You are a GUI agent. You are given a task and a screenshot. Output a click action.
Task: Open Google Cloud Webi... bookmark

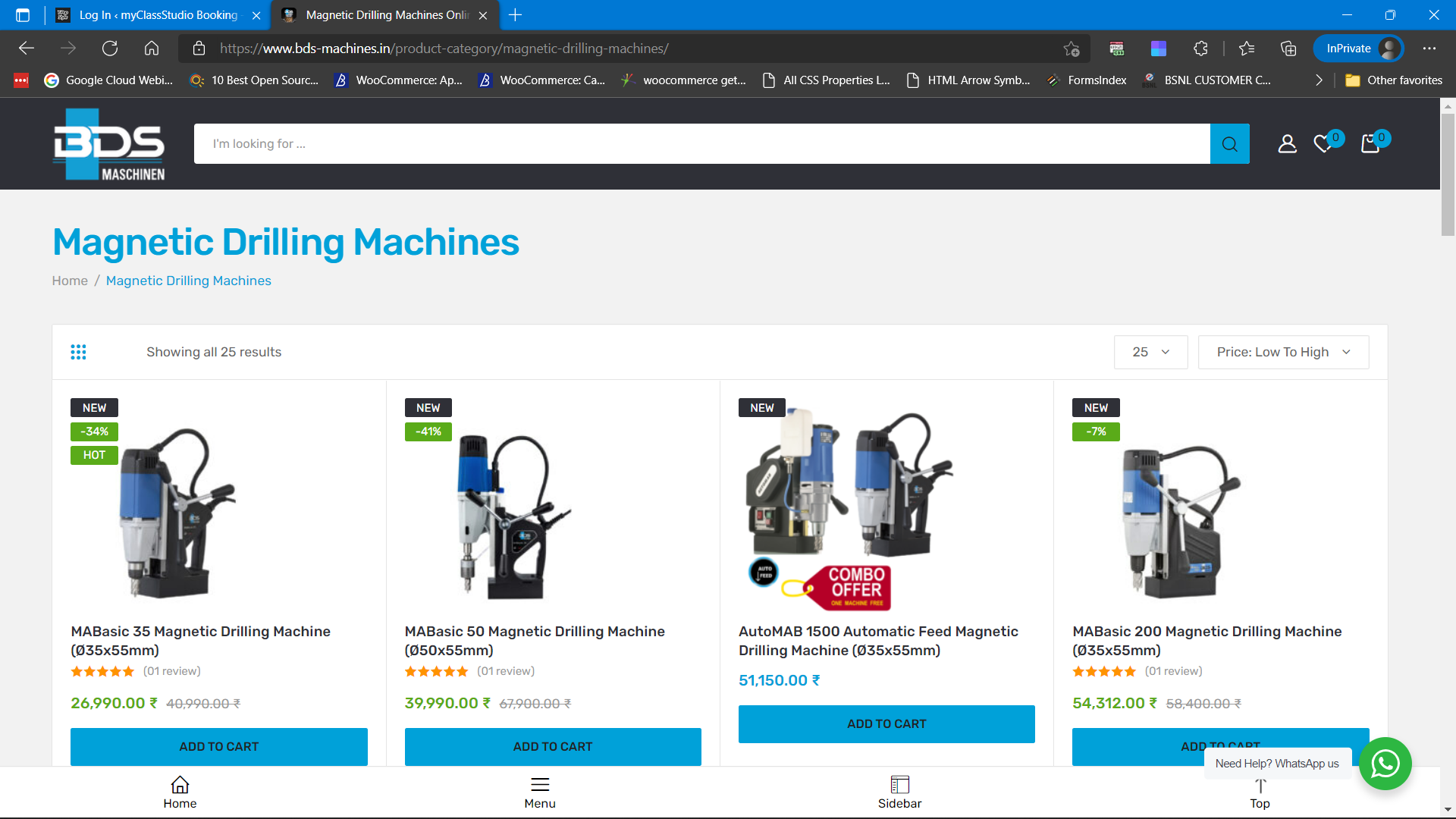click(108, 80)
